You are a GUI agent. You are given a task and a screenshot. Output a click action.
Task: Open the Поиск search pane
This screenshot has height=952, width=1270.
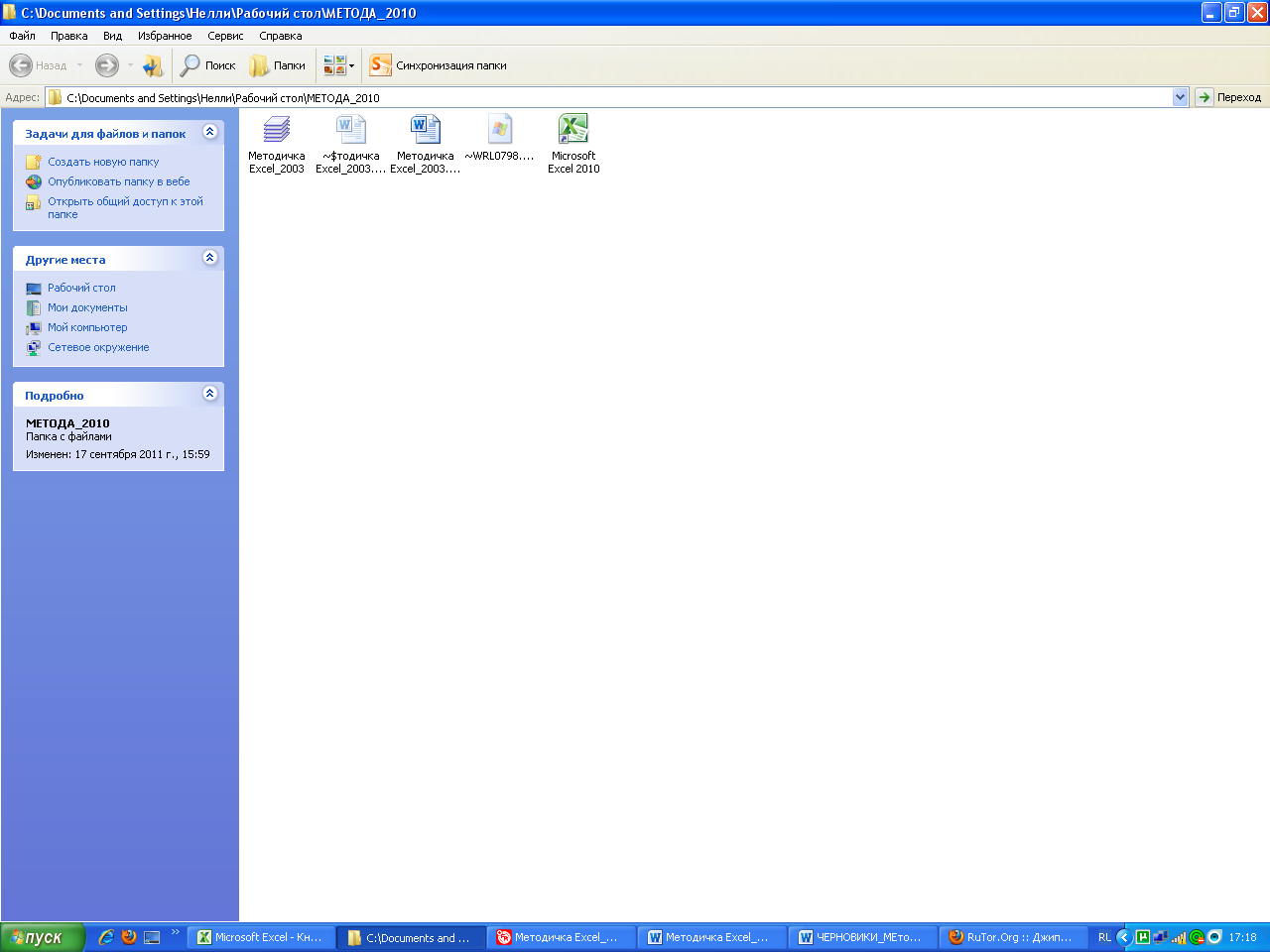click(207, 65)
